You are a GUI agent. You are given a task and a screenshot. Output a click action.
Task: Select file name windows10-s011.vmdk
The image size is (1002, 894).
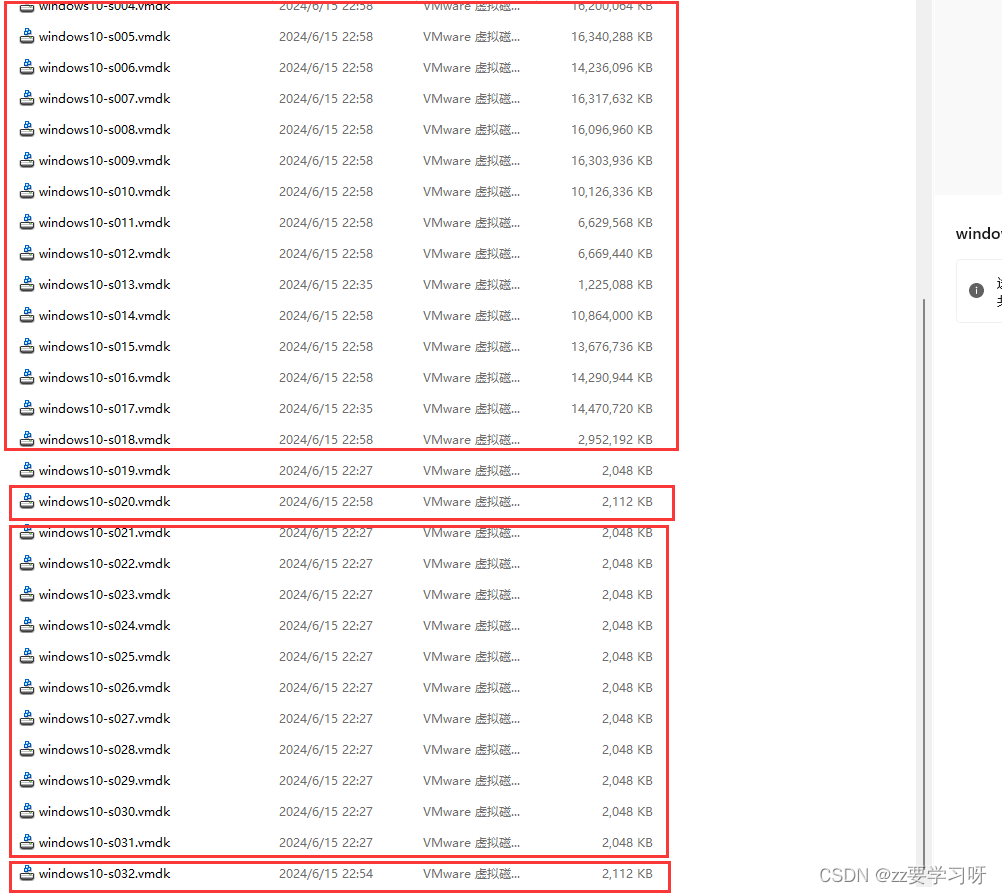coord(104,223)
